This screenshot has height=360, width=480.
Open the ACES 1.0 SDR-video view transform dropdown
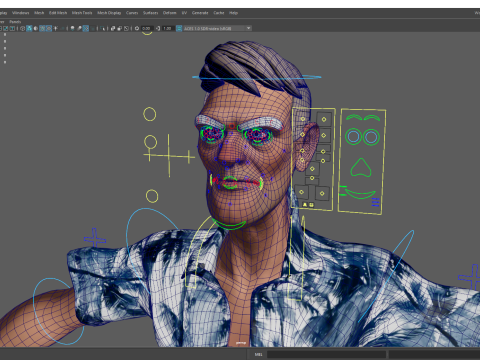(217, 28)
